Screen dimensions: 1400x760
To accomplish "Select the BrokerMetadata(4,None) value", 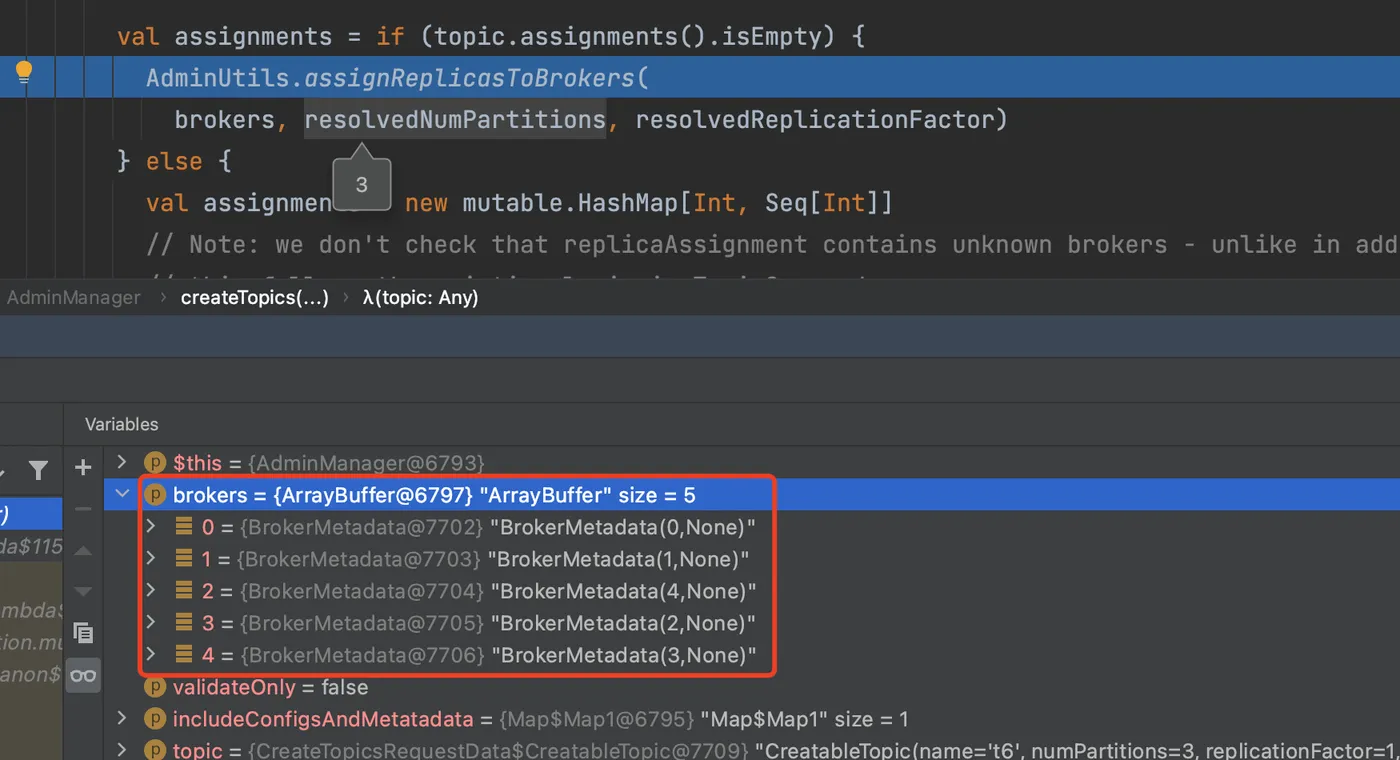I will click(x=622, y=591).
